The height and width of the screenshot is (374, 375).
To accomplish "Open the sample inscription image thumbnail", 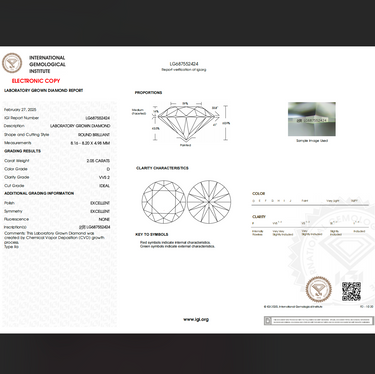I will [312, 119].
